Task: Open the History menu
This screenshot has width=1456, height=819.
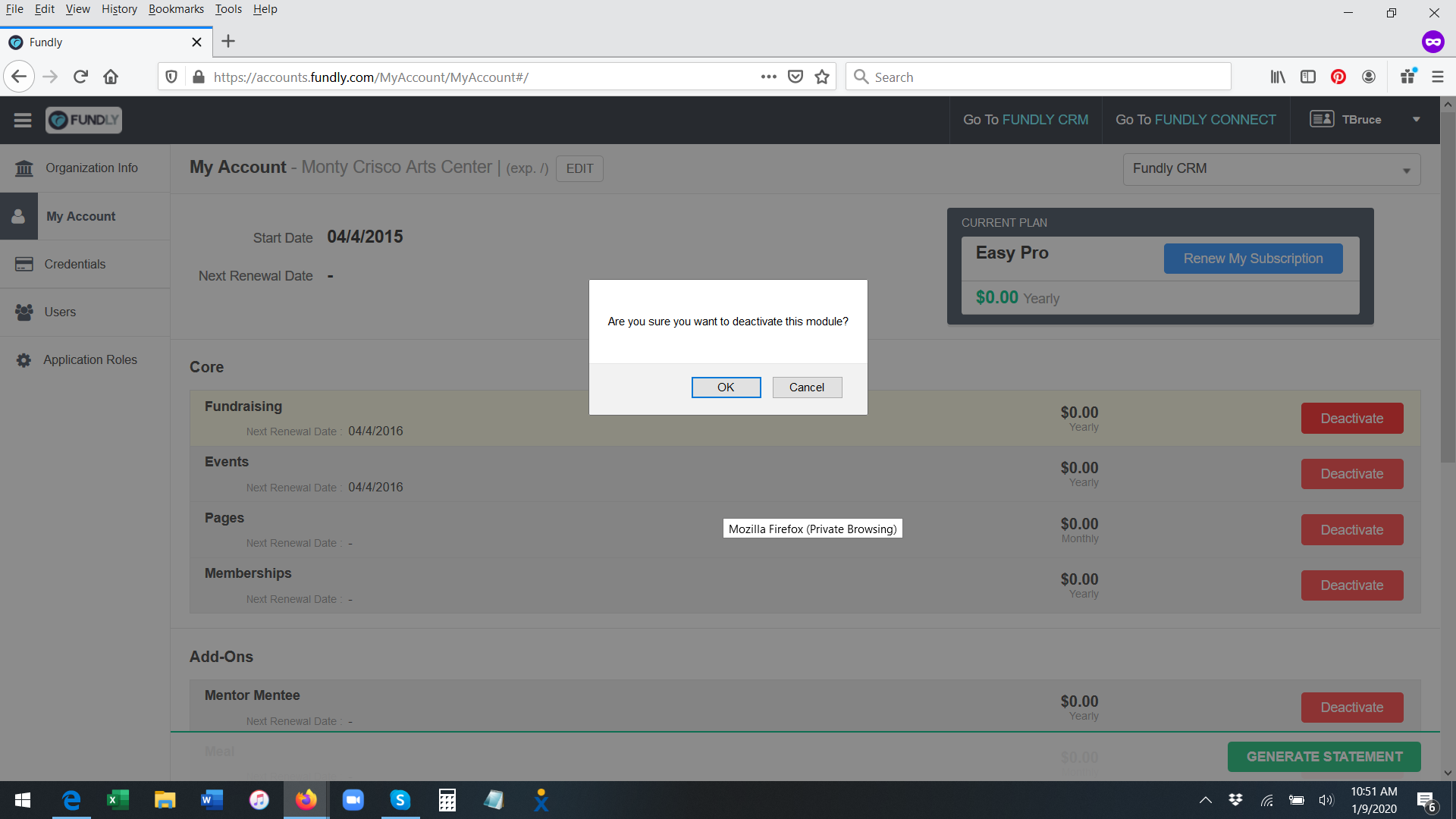Action: 119,9
